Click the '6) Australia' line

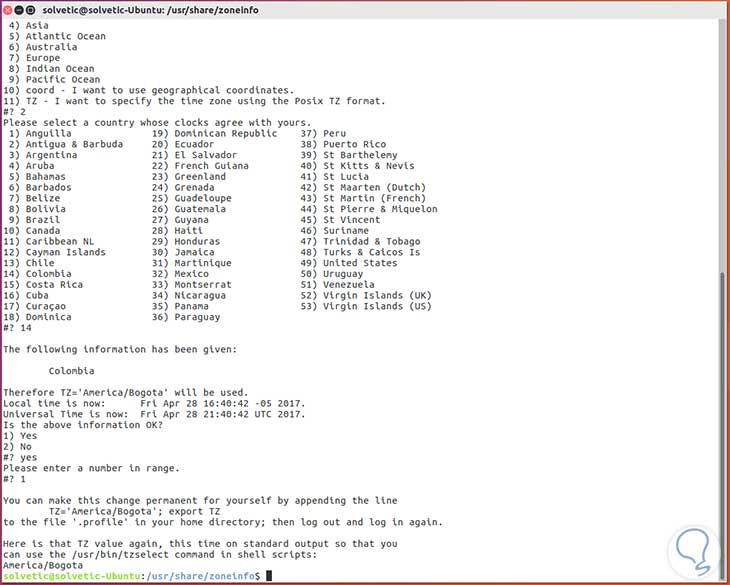click(43, 47)
